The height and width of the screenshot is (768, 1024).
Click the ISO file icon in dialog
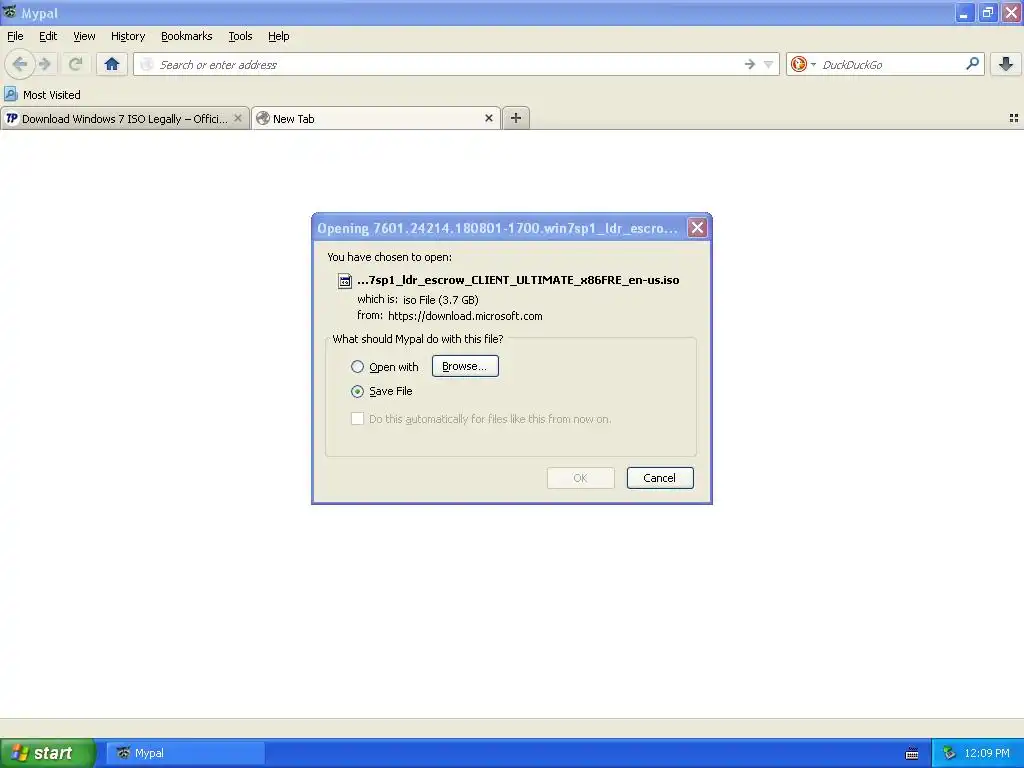click(345, 281)
